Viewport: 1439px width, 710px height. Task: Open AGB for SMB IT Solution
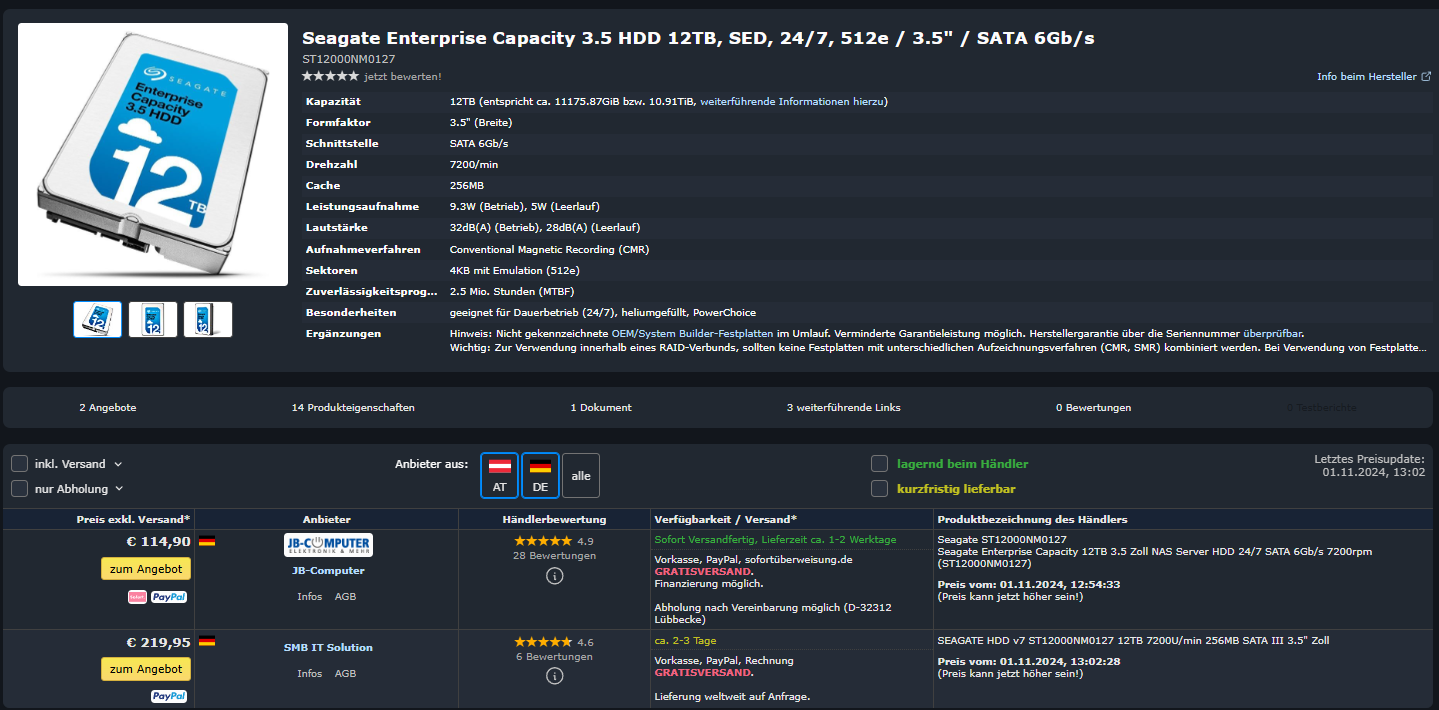[x=345, y=674]
